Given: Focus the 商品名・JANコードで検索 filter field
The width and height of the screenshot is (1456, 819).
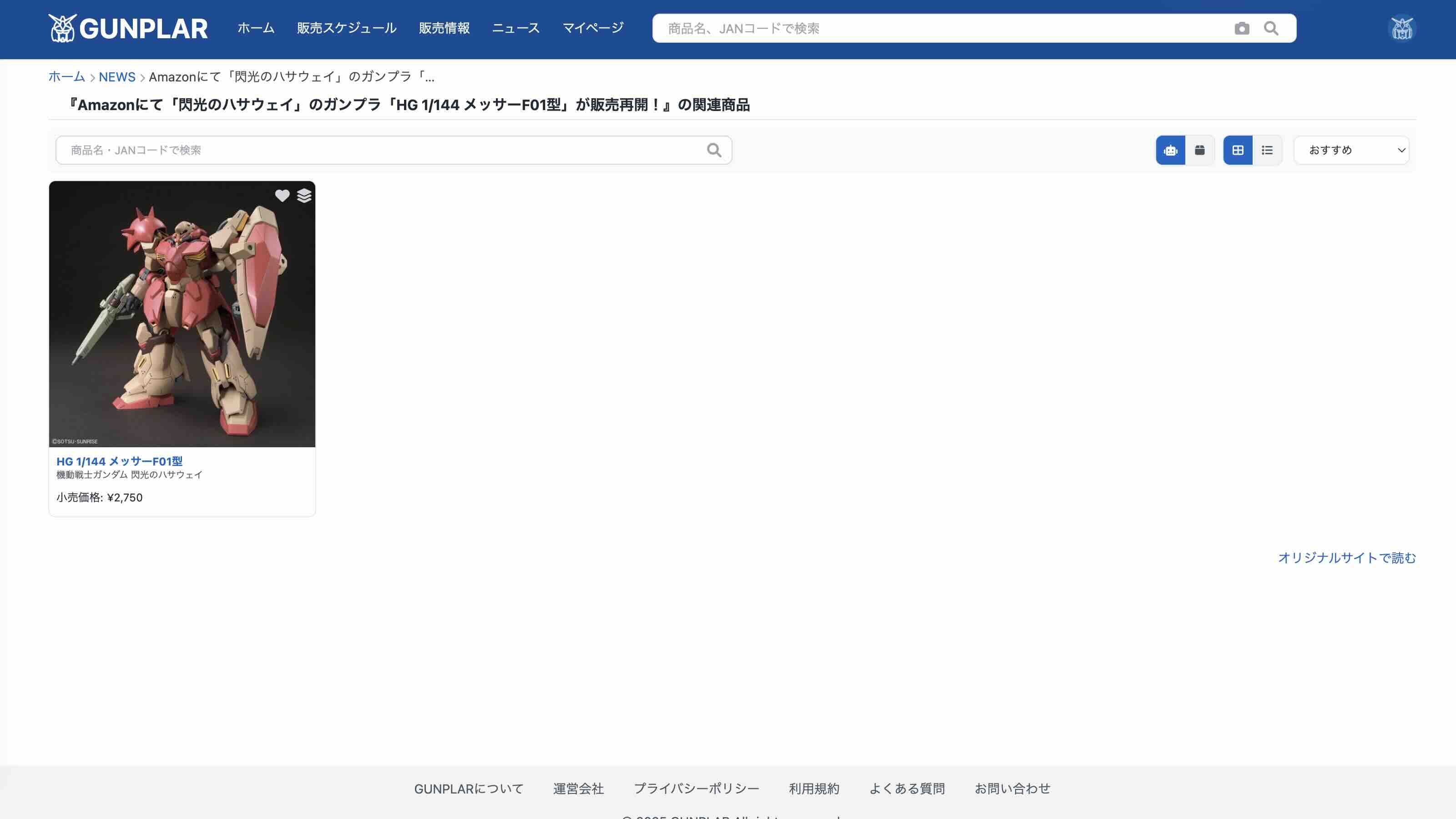Looking at the screenshot, I should (x=394, y=150).
